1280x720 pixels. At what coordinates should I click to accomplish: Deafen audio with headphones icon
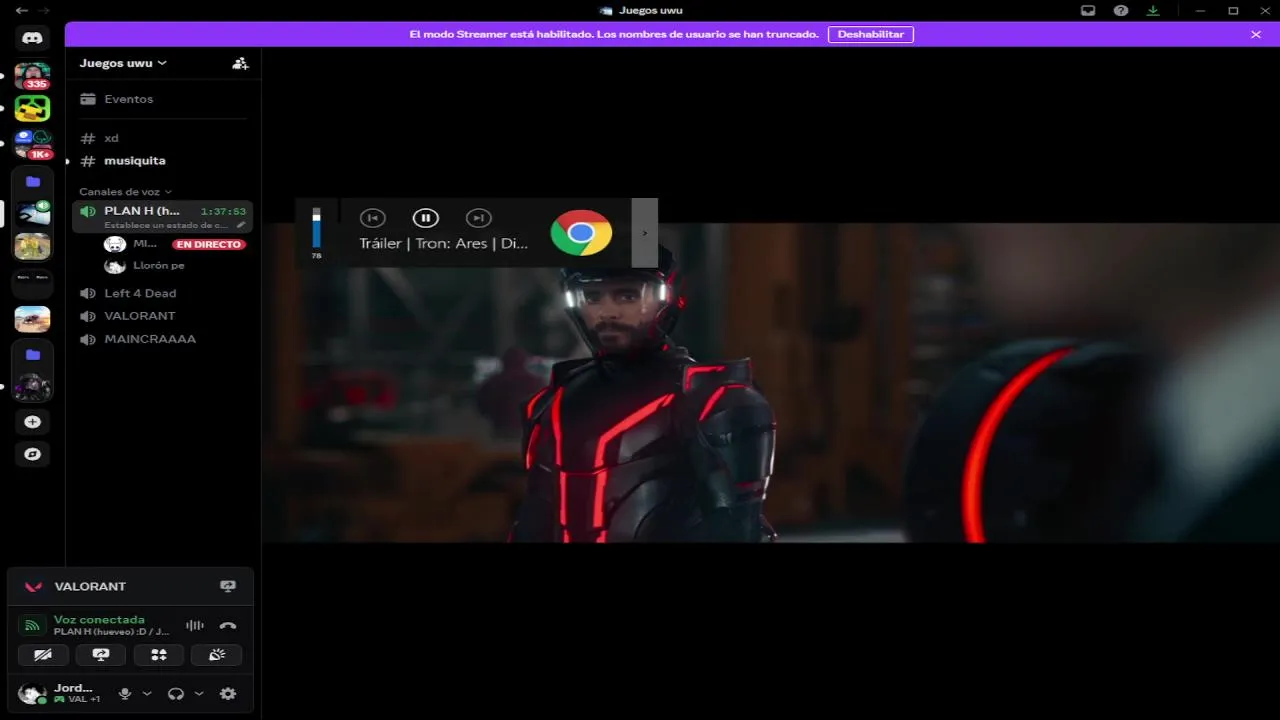[x=176, y=694]
